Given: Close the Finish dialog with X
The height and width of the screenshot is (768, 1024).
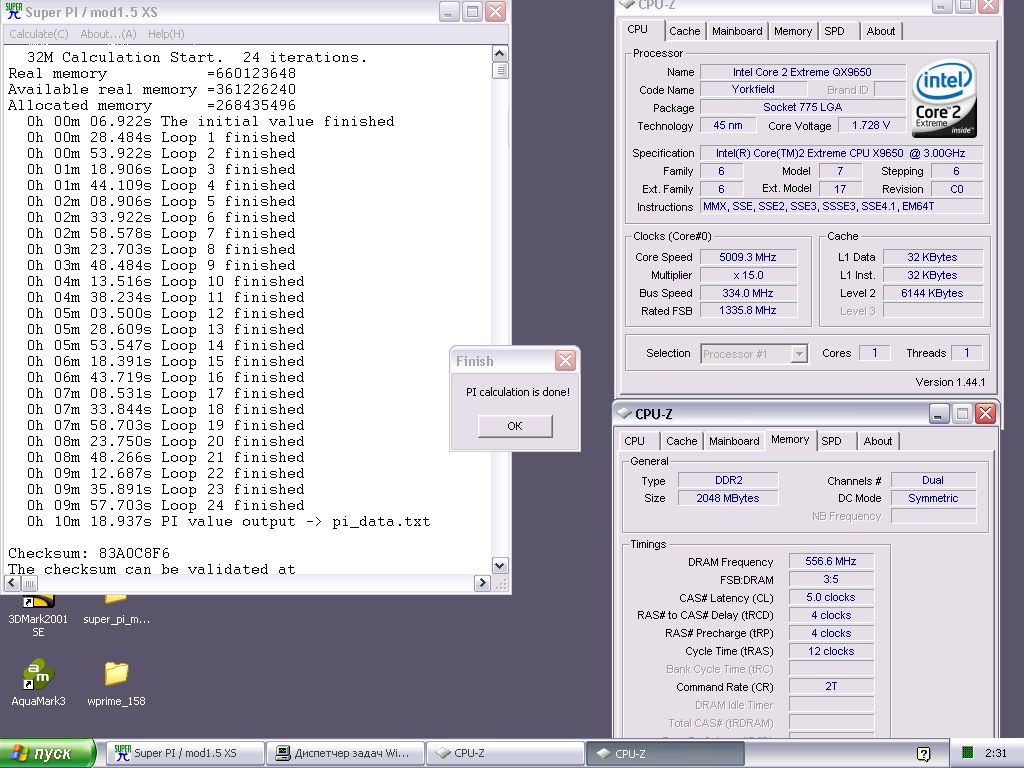Looking at the screenshot, I should [x=565, y=360].
